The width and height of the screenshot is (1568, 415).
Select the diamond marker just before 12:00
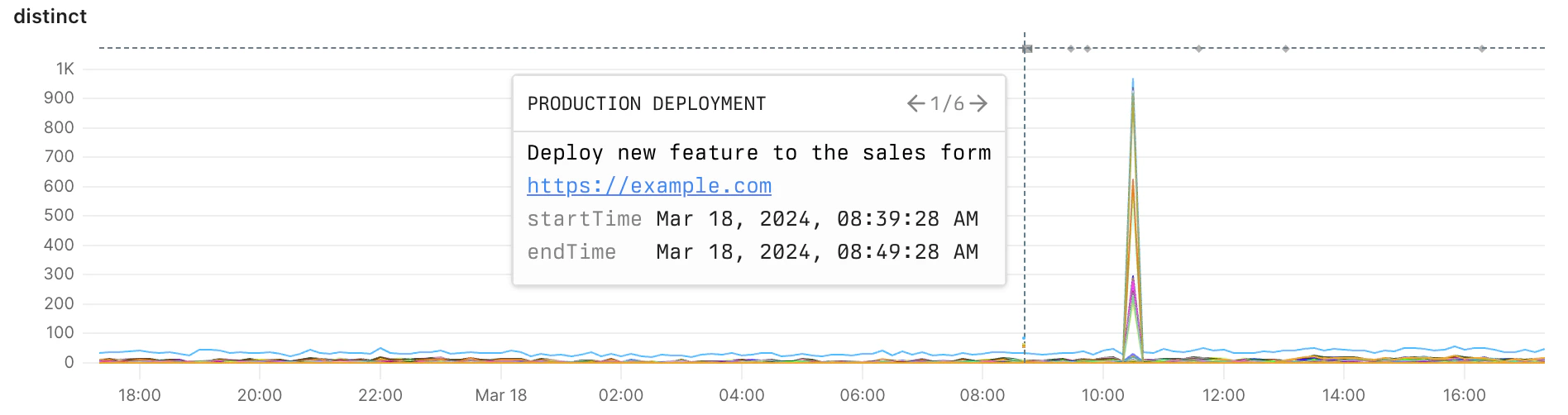(1198, 49)
